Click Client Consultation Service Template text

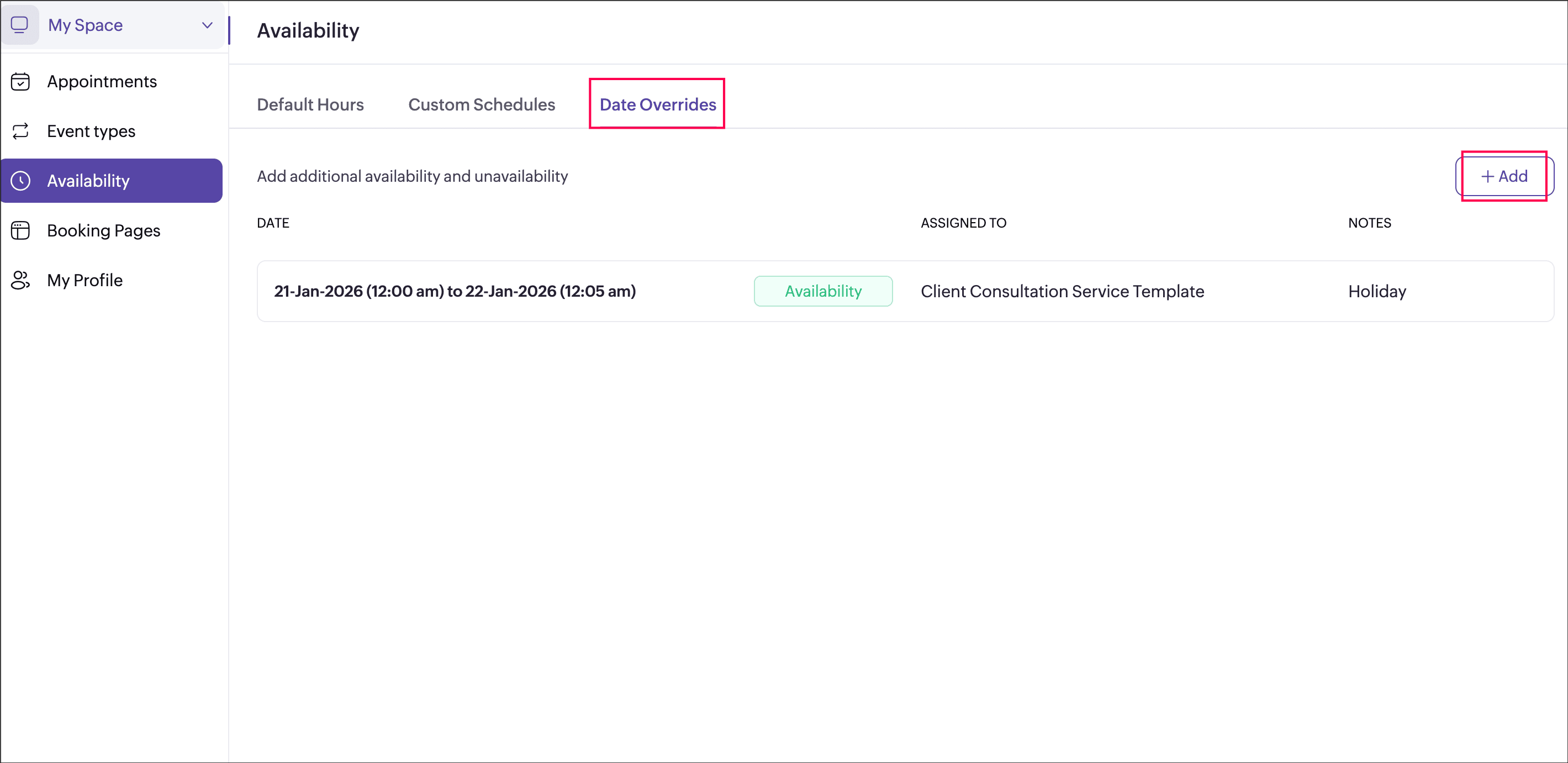[x=1062, y=291]
